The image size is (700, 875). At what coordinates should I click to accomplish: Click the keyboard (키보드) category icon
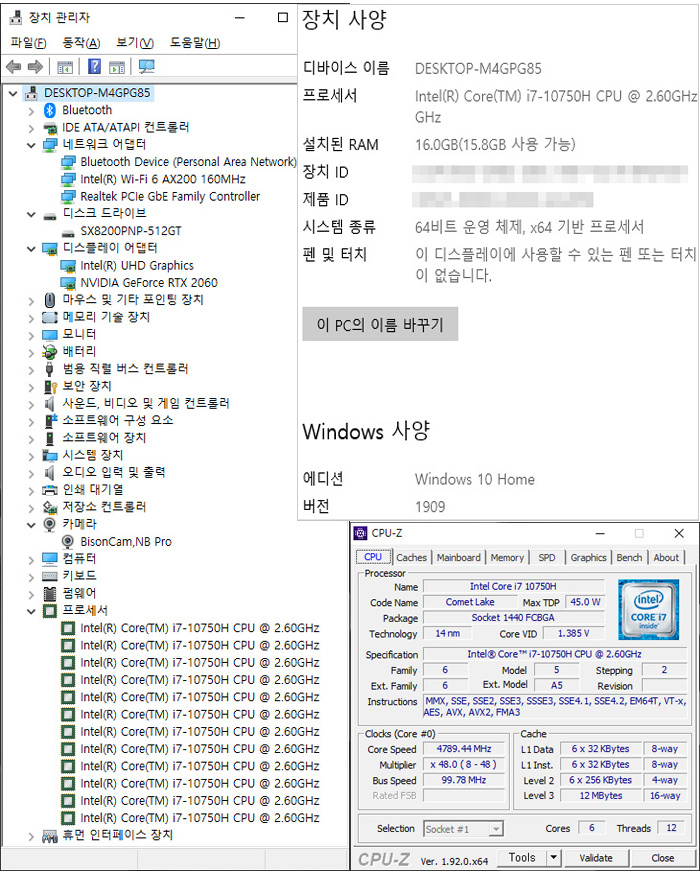pos(50,576)
